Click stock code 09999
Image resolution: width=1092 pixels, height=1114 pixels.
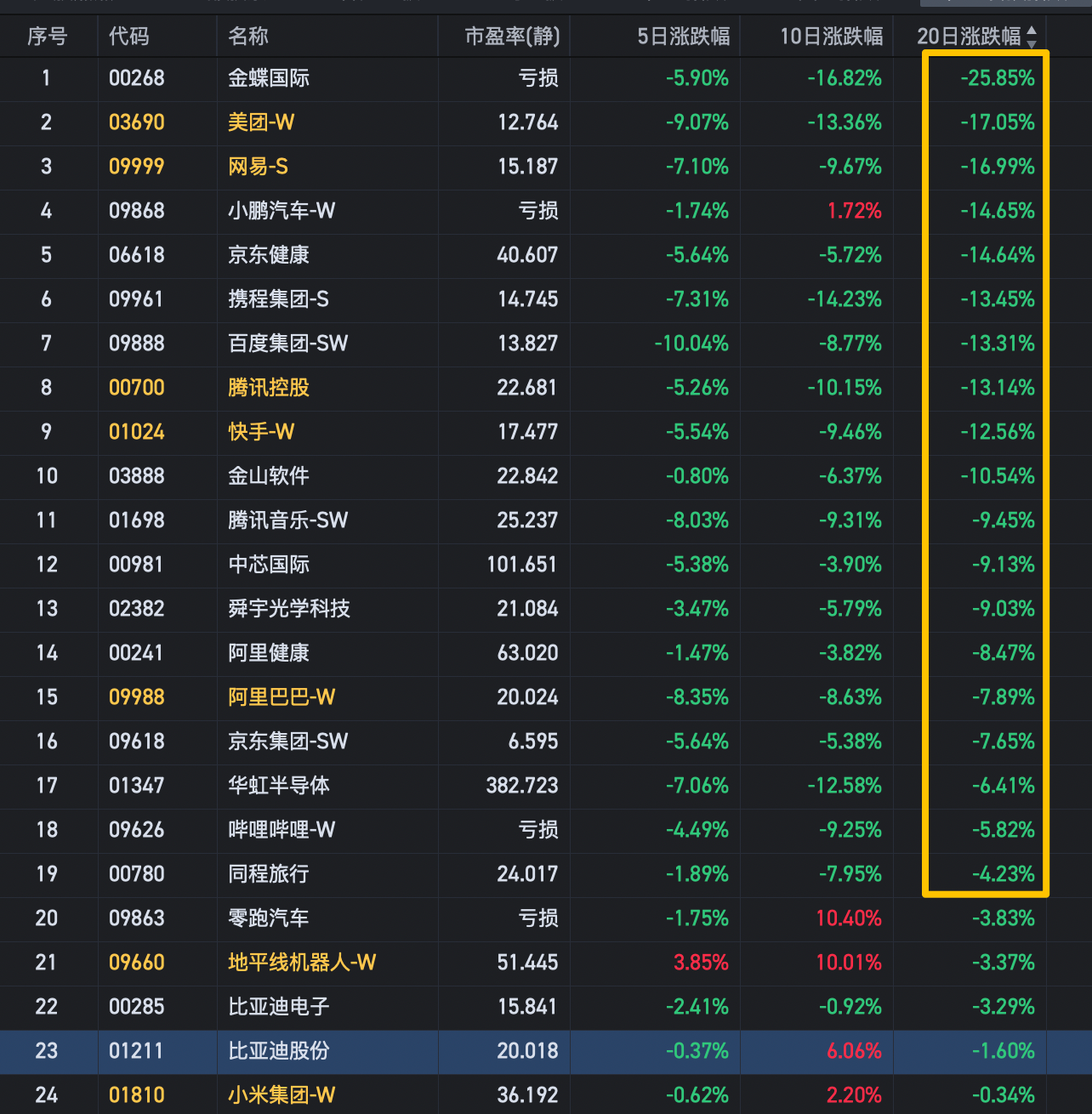pyautogui.click(x=137, y=167)
